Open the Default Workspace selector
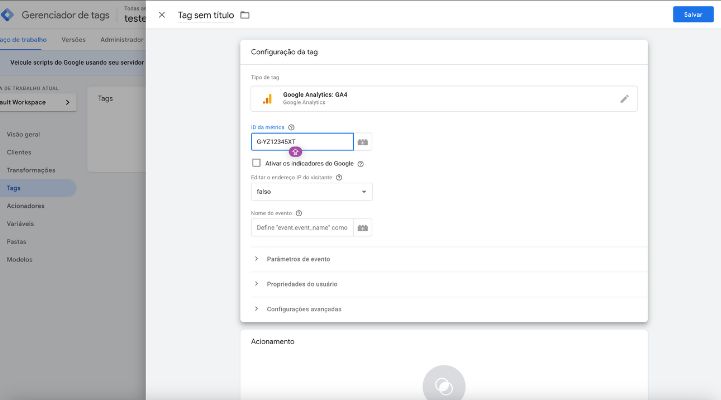Viewport: 721px width, 400px height. click(37, 102)
